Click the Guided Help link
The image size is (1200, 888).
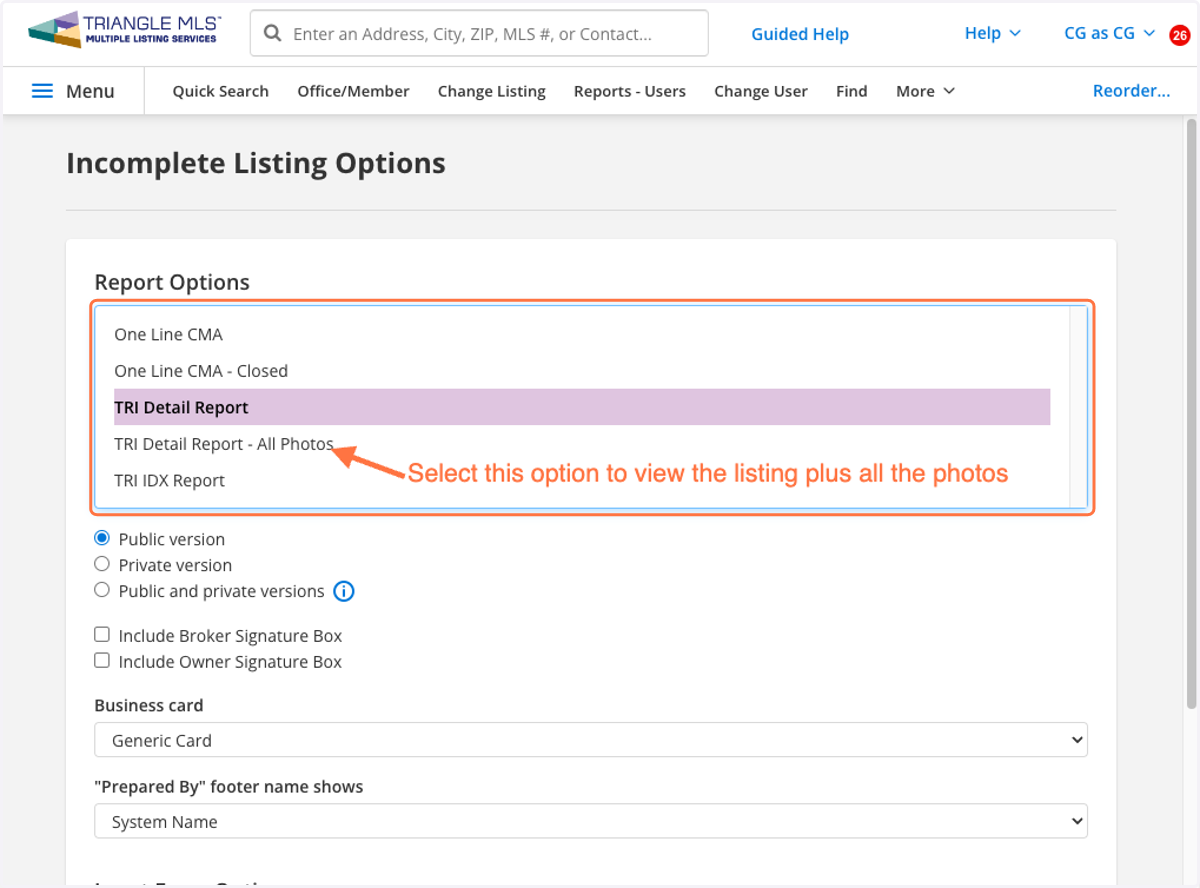(x=800, y=34)
